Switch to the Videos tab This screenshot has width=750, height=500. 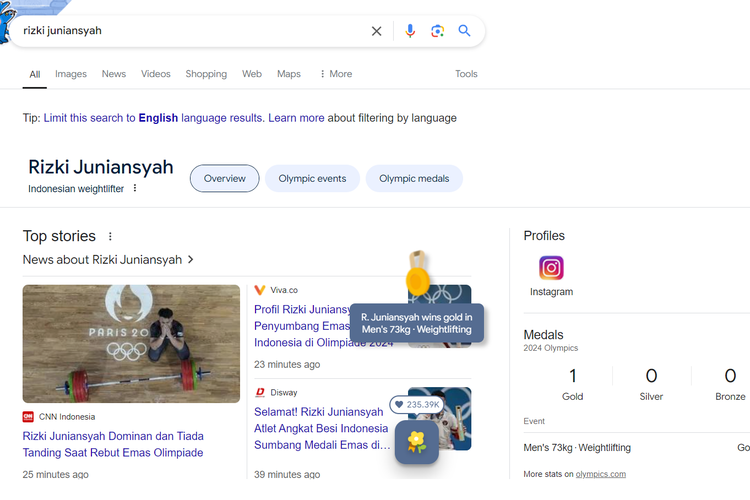155,74
